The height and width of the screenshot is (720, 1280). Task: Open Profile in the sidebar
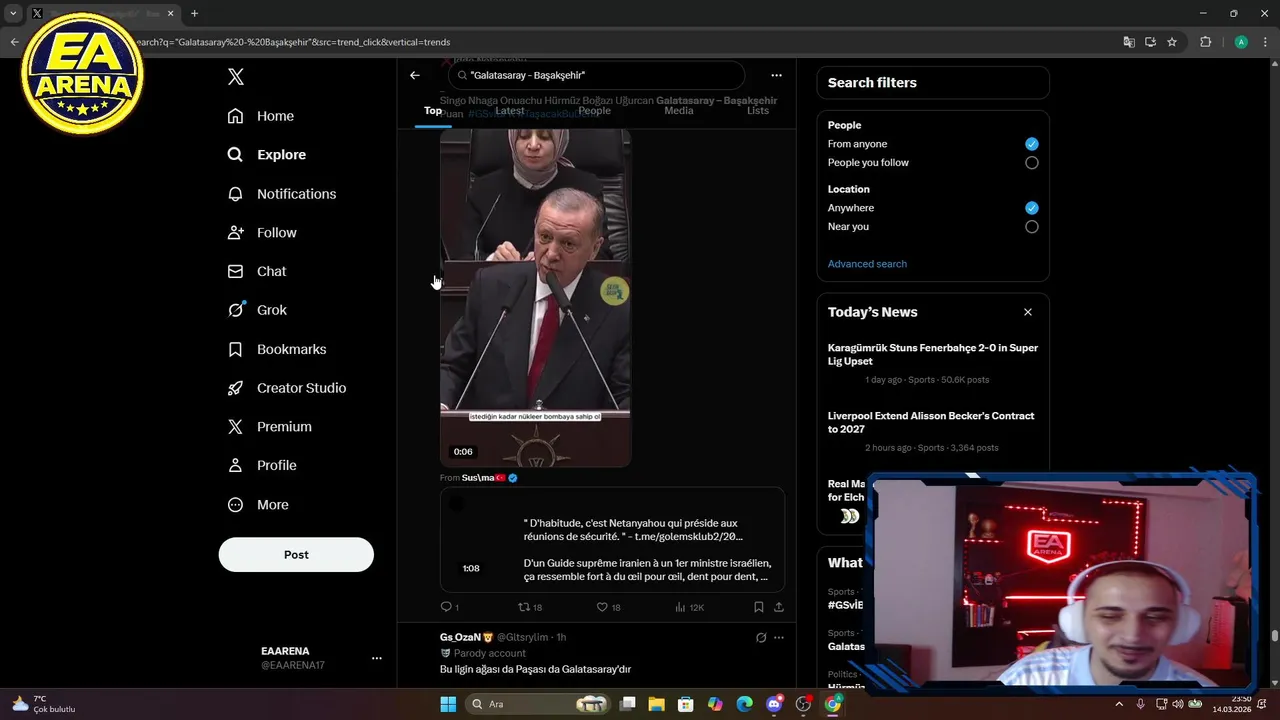coord(261,466)
